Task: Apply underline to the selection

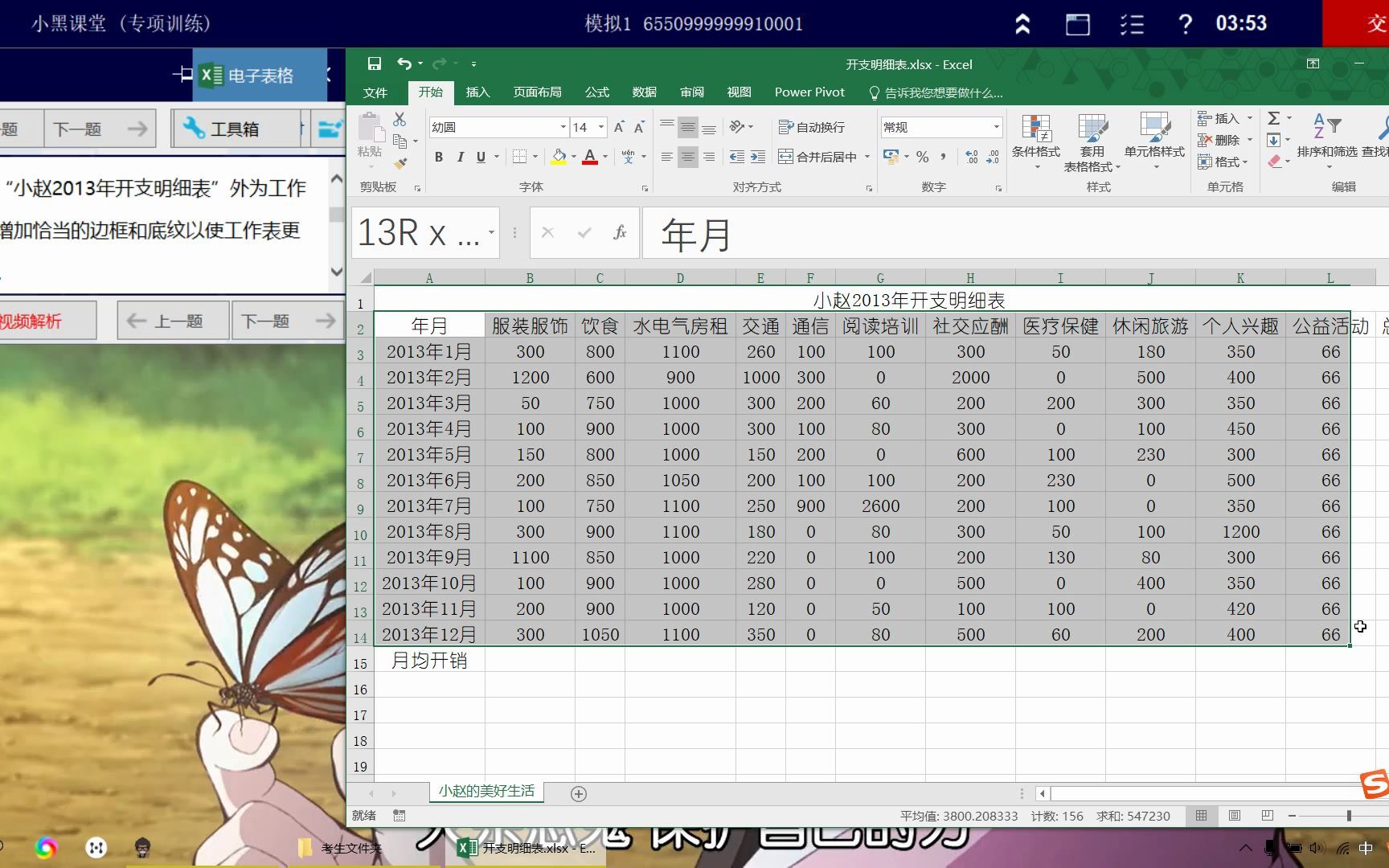Action: click(480, 157)
